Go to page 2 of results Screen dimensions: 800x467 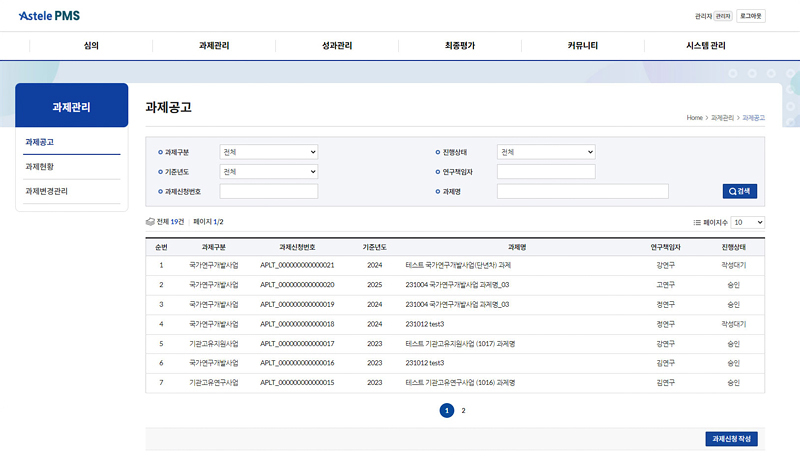click(463, 410)
